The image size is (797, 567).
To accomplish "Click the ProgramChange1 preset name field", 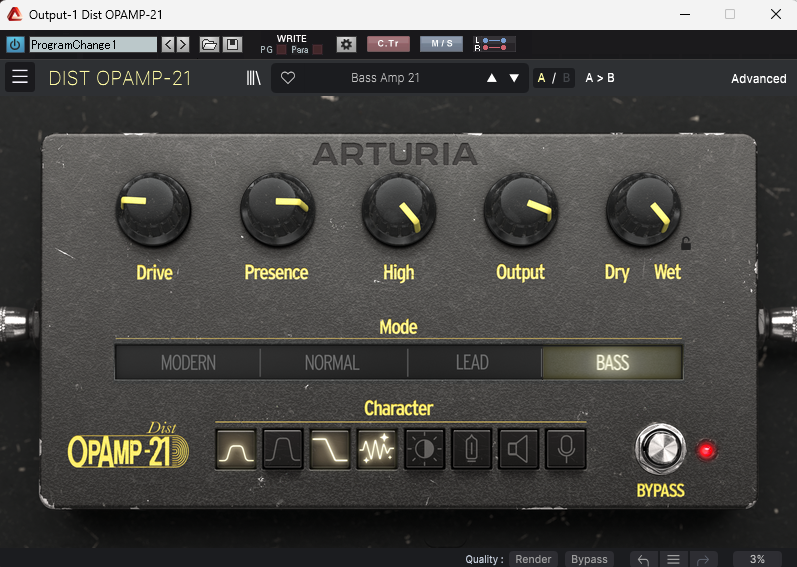I will (93, 45).
